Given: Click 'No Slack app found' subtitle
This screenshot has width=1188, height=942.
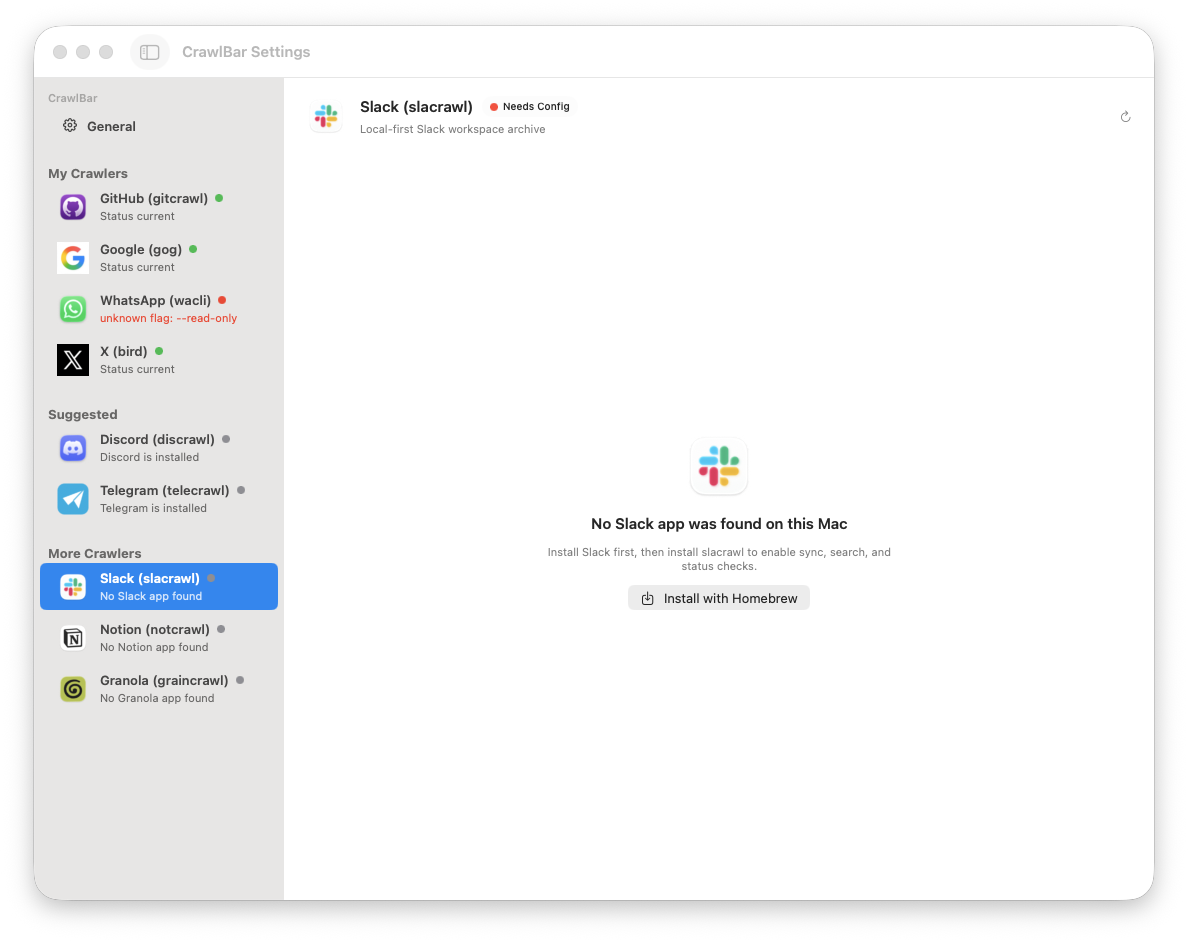Looking at the screenshot, I should 151,596.
